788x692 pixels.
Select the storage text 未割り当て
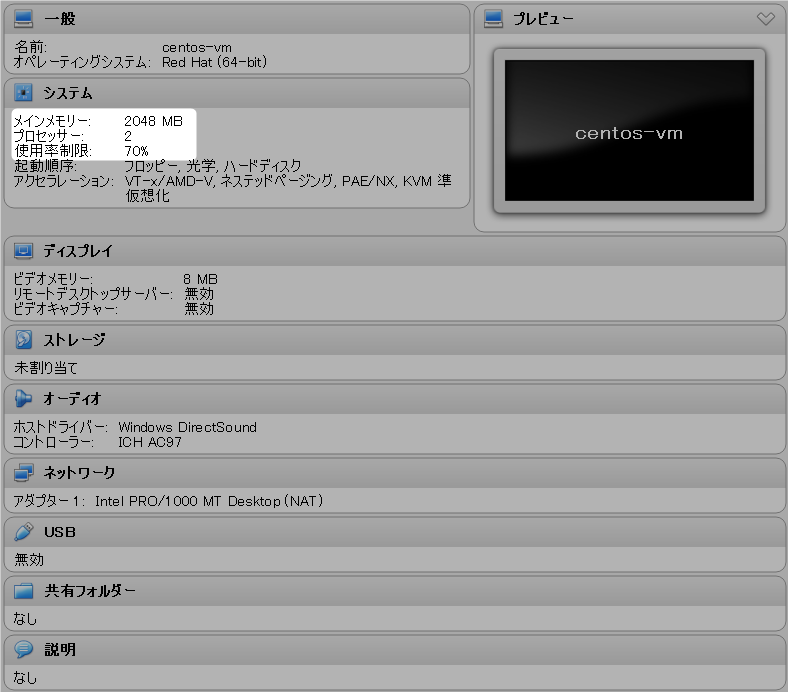pos(46,368)
